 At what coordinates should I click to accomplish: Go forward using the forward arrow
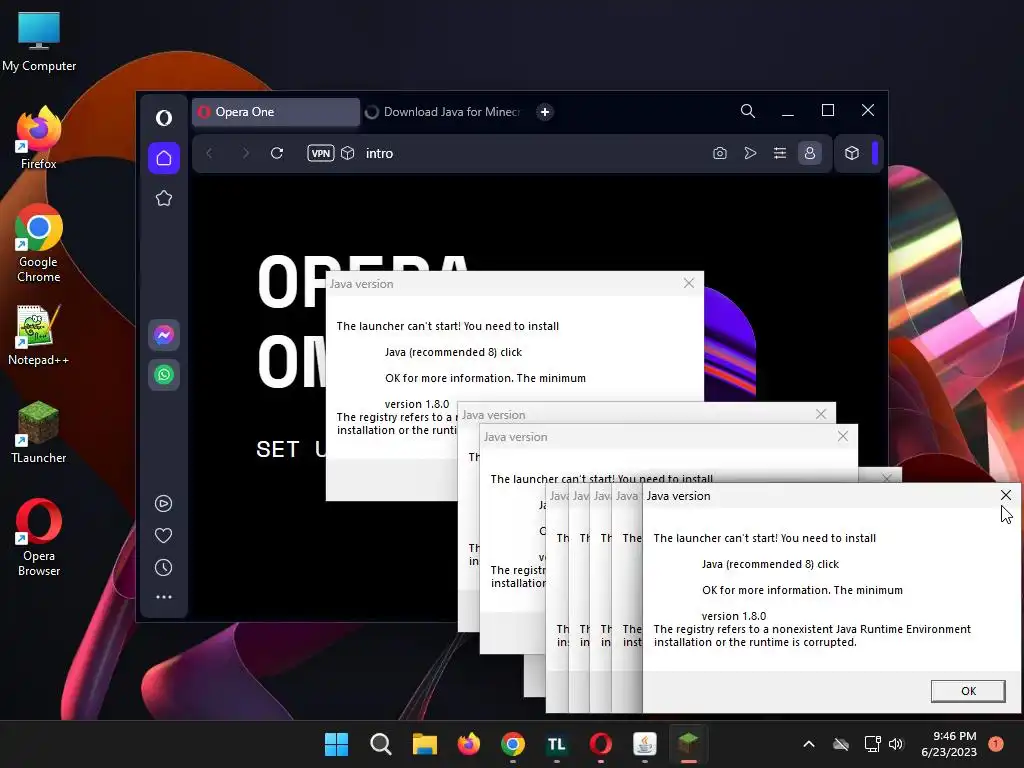(246, 153)
